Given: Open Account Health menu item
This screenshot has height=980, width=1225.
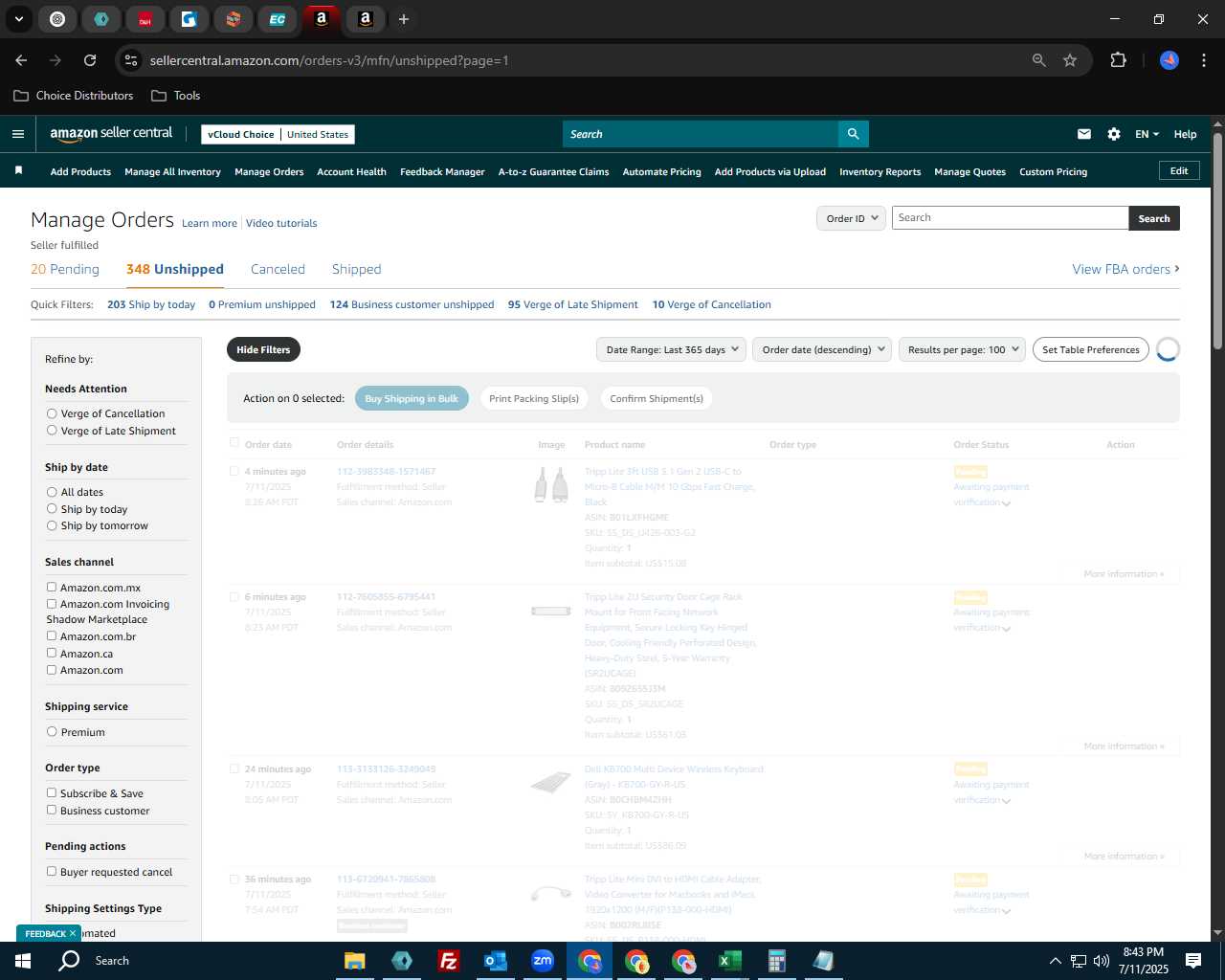Looking at the screenshot, I should point(351,172).
